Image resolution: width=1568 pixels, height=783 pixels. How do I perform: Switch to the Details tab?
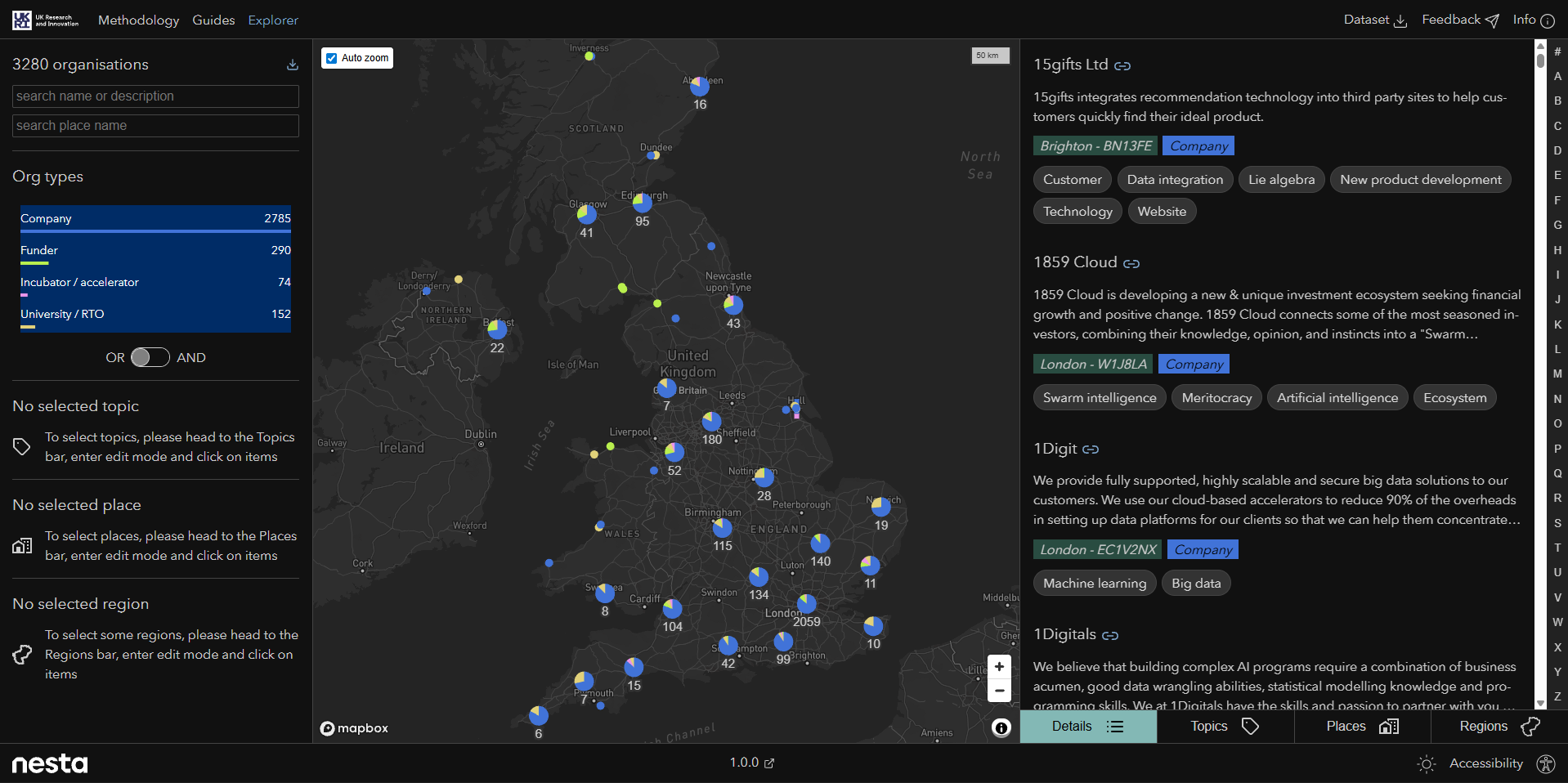[1088, 727]
